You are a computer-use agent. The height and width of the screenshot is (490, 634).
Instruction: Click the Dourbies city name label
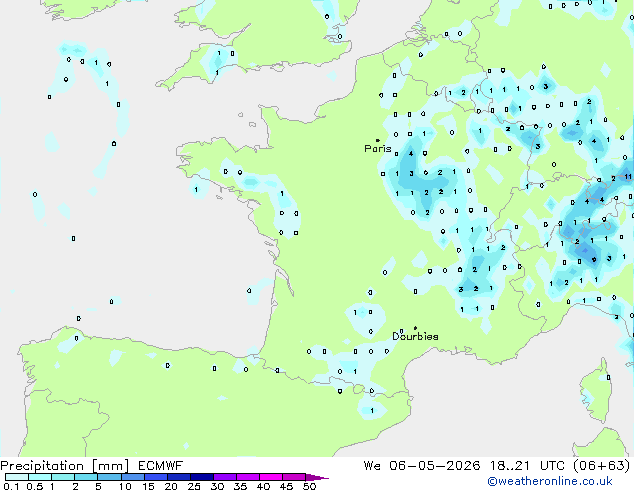(x=415, y=336)
